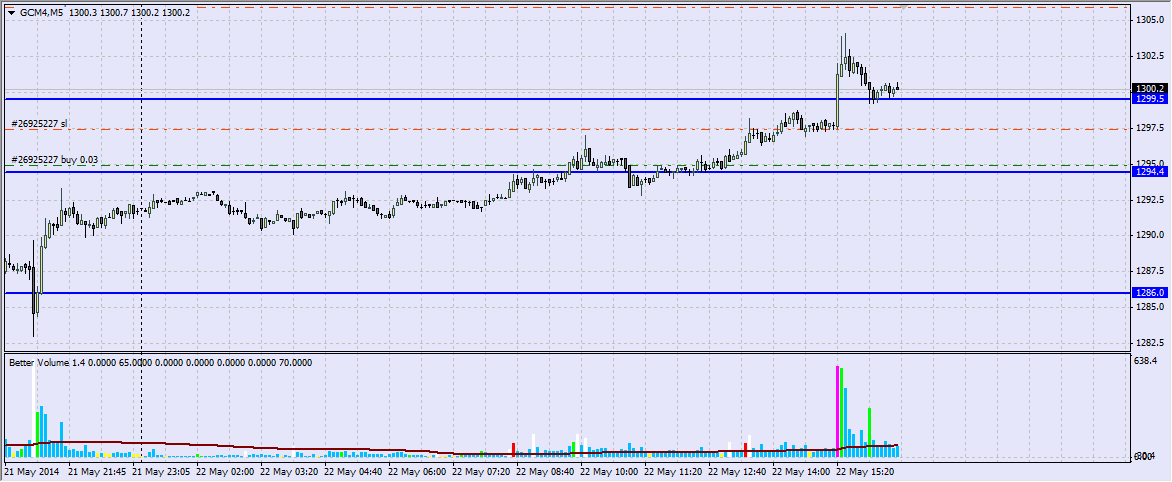Click the 638.4 volume scale value

click(x=1147, y=361)
